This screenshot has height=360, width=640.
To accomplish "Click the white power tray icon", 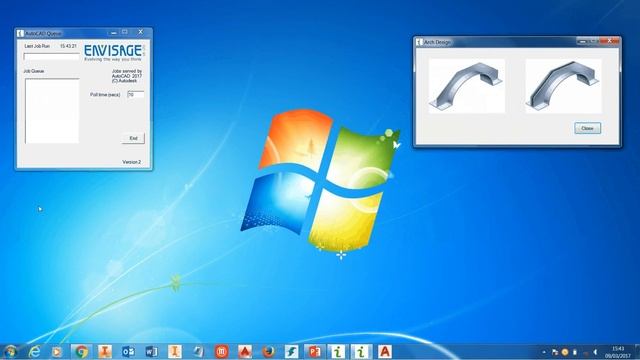I will (575, 352).
